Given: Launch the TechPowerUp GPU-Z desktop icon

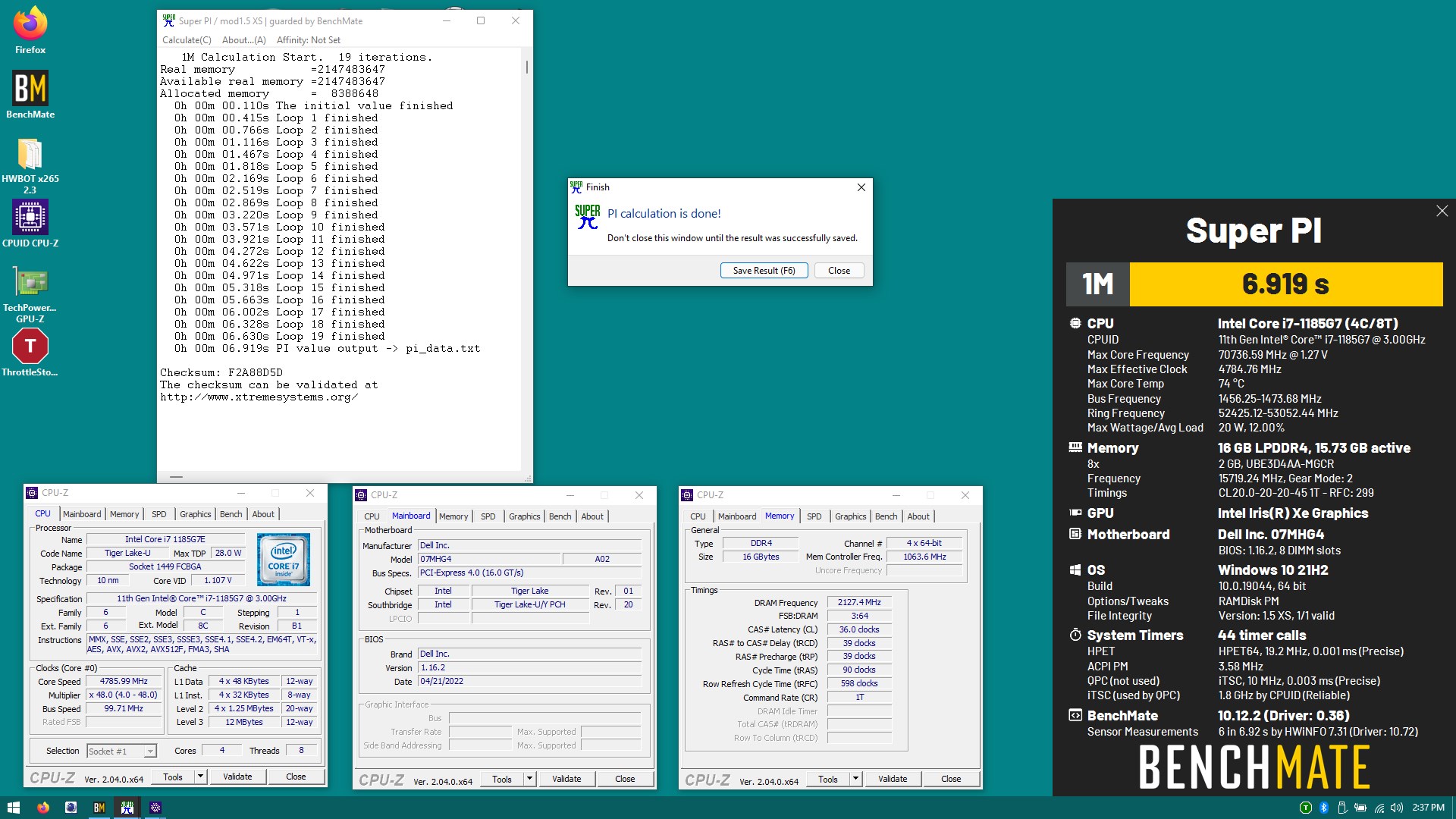Looking at the screenshot, I should click(x=30, y=294).
